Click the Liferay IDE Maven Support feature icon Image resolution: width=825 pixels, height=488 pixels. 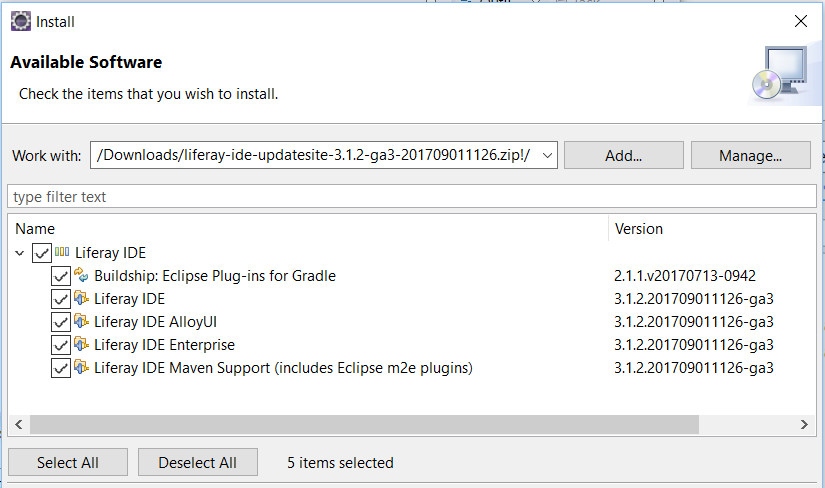(81, 367)
